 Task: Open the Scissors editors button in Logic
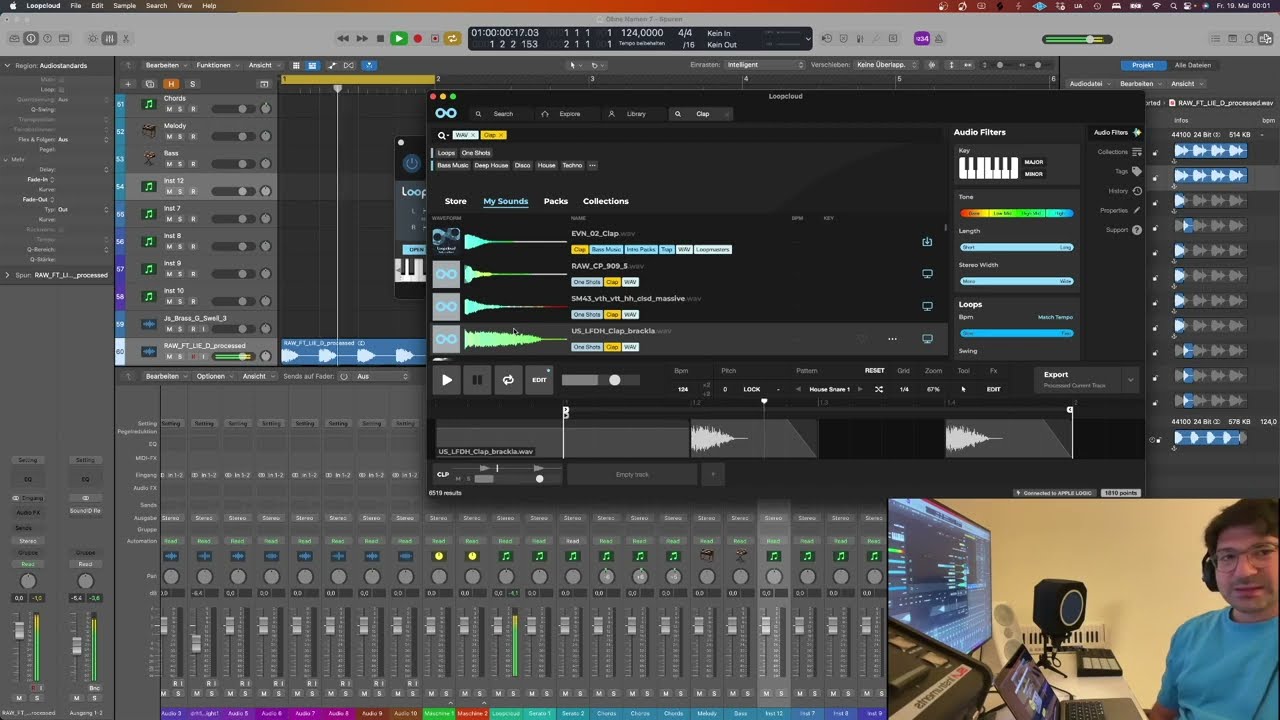[x=127, y=39]
